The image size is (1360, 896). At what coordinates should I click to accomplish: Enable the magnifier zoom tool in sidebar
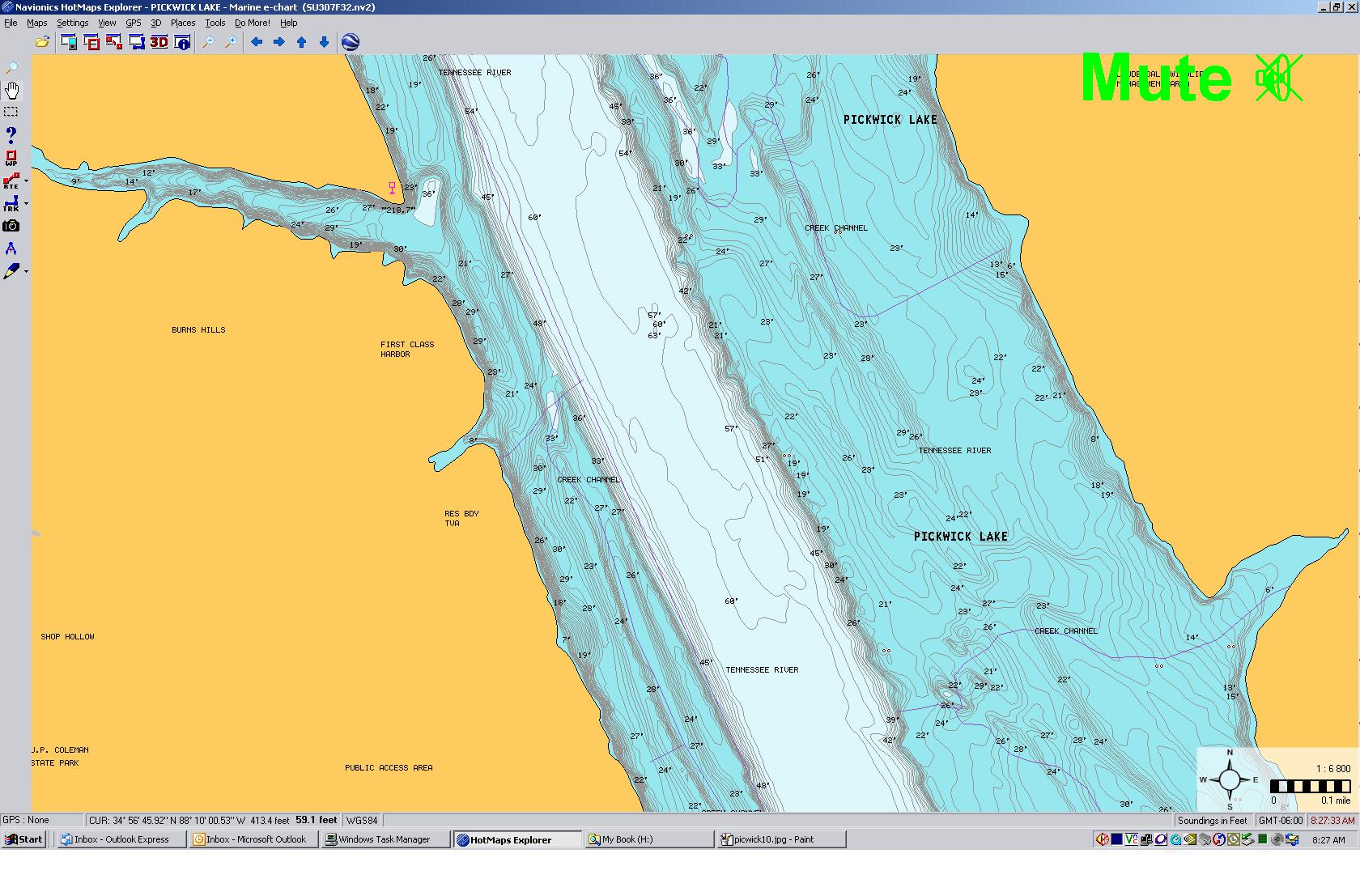coord(12,68)
